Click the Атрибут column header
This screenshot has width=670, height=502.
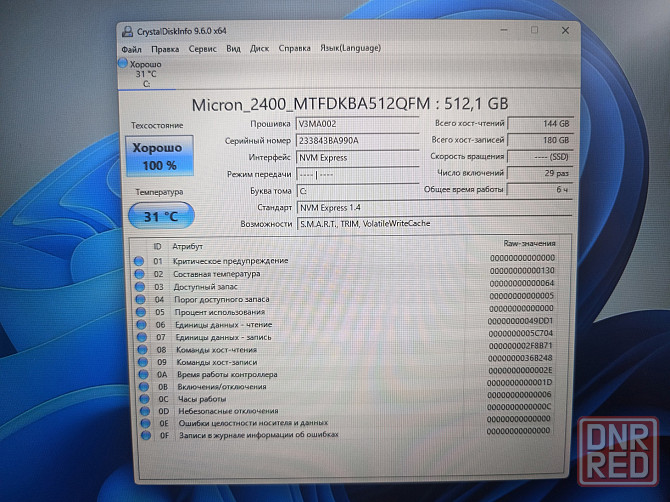pyautogui.click(x=187, y=247)
